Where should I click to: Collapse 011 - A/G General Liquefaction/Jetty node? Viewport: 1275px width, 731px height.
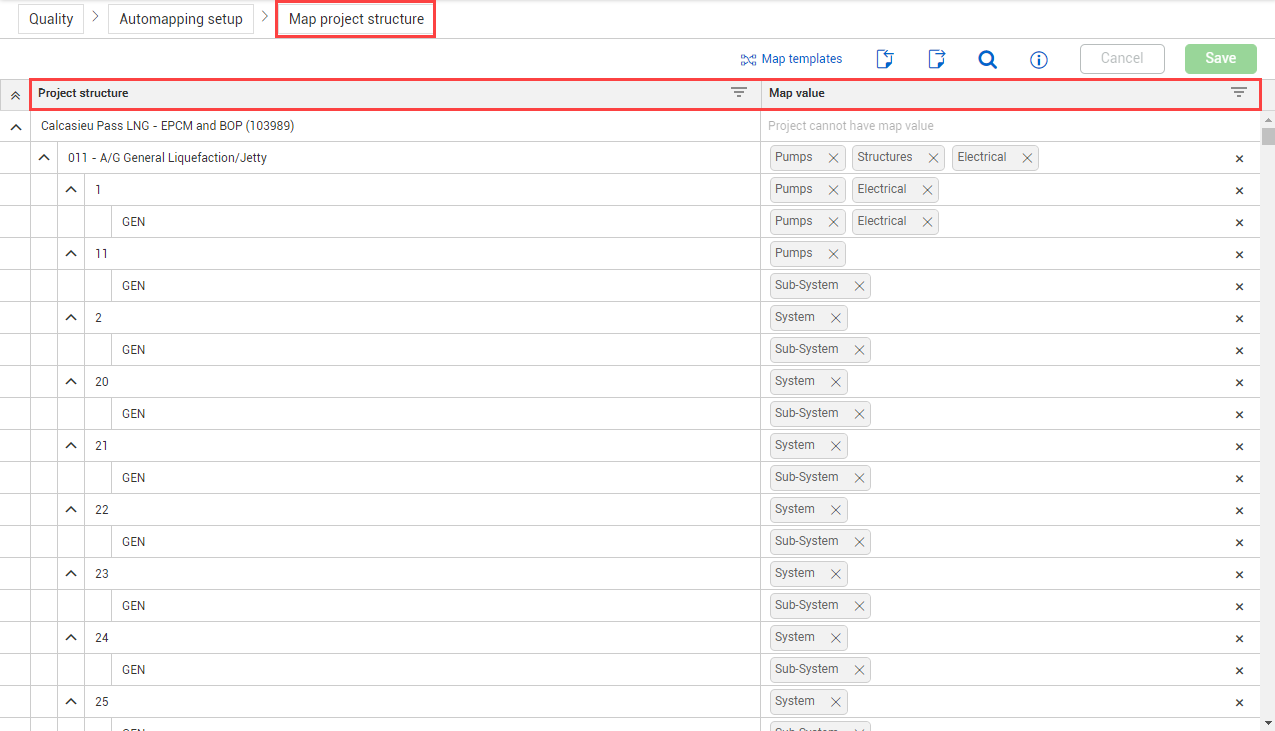[44, 158]
